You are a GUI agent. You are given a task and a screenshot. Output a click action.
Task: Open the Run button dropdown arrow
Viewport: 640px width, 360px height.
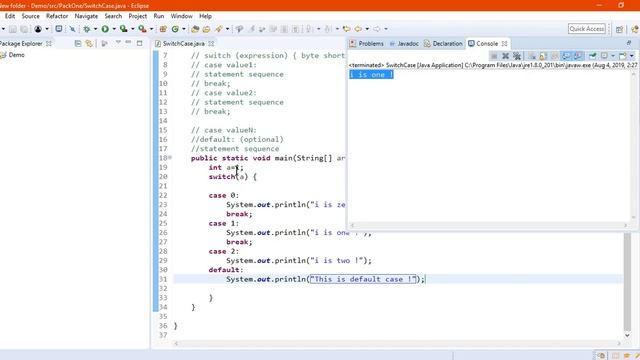click(x=114, y=29)
